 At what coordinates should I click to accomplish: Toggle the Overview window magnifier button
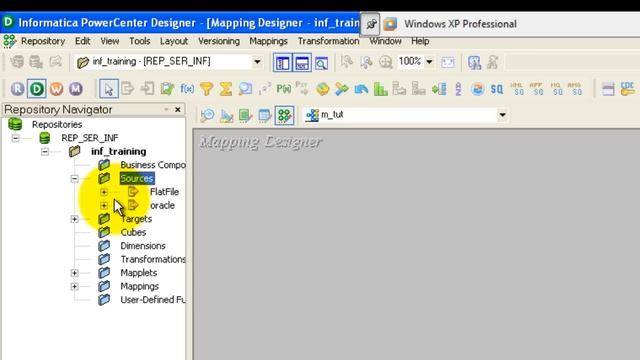pos(321,63)
